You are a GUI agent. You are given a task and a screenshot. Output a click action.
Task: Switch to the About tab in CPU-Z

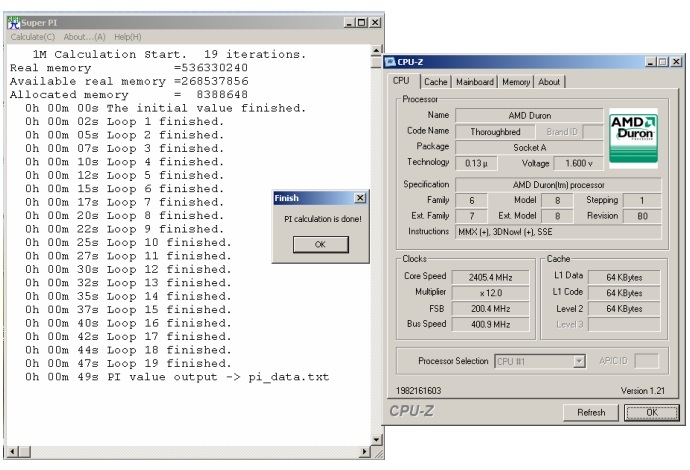(x=549, y=82)
